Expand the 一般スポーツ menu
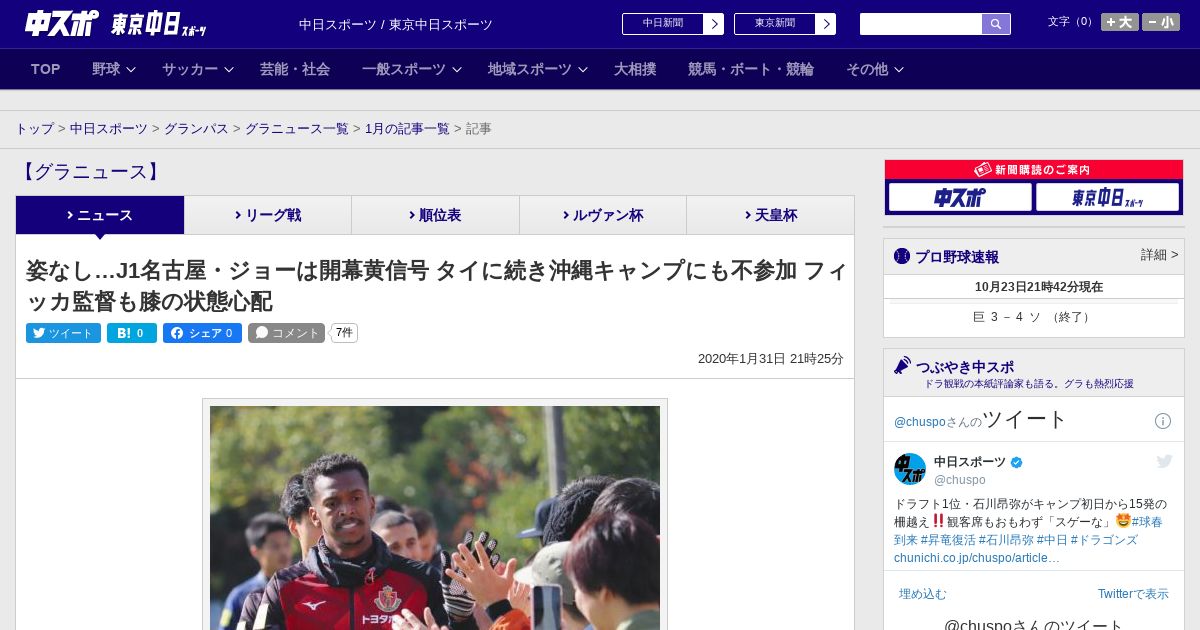The height and width of the screenshot is (630, 1200). point(411,69)
